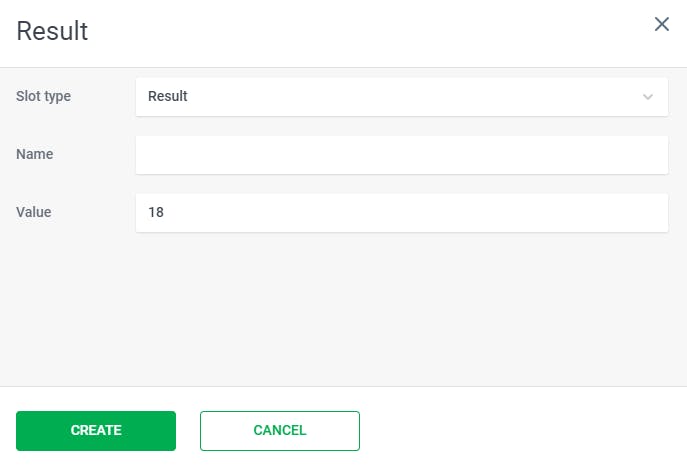This screenshot has width=687, height=470.
Task: Close the Result dialog with X
Action: click(661, 24)
